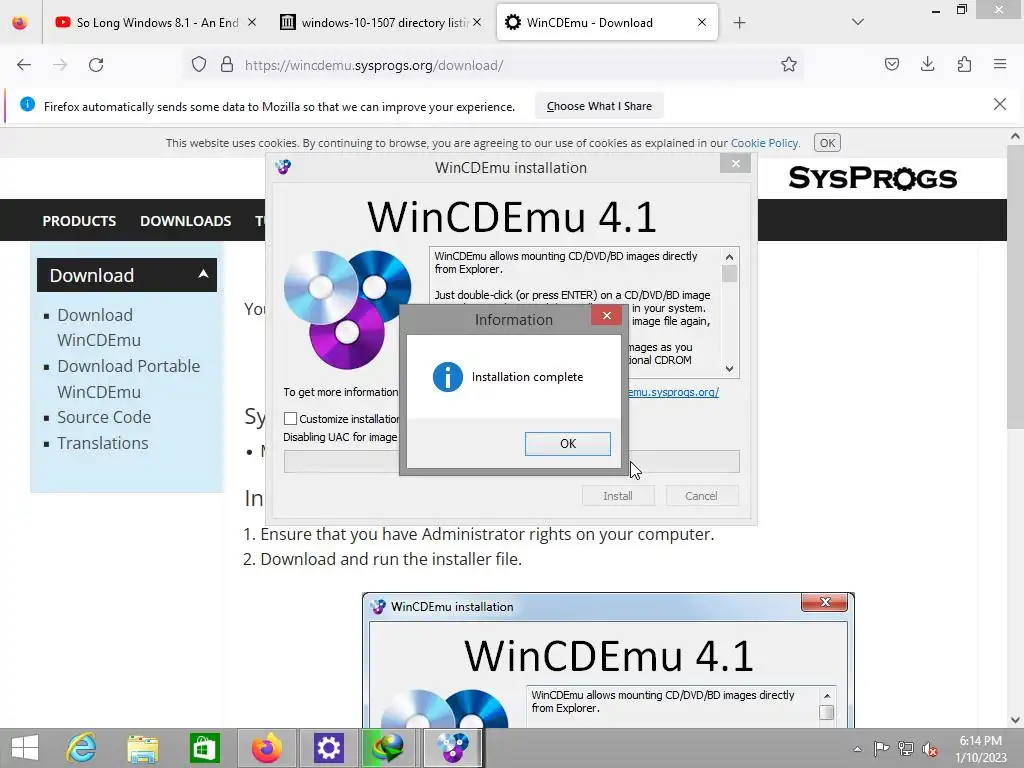Open the Firefox application hamburger menu
Viewport: 1024px width, 768px height.
pyautogui.click(x=1000, y=64)
